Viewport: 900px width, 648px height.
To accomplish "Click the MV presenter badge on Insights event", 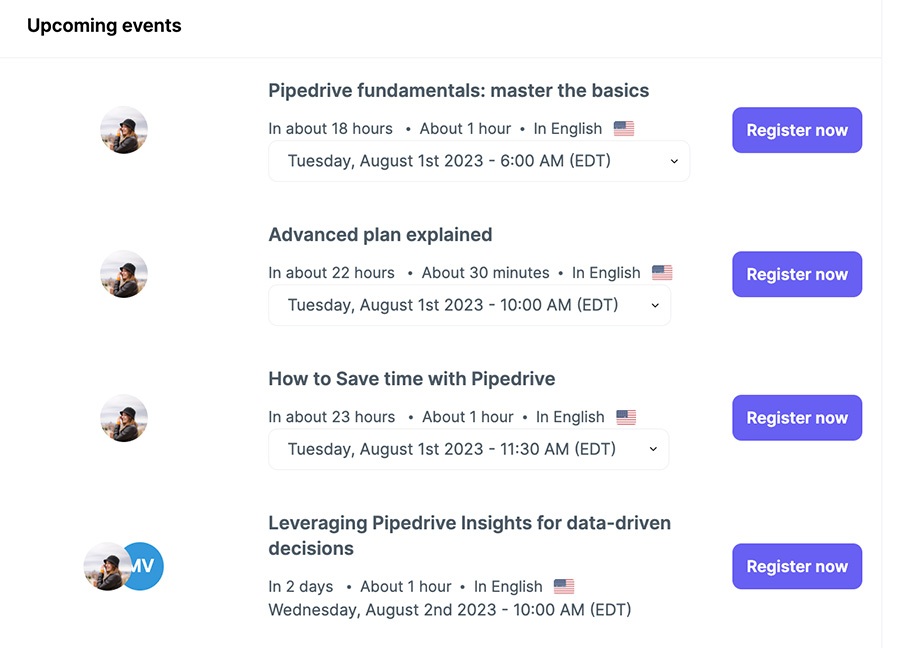I will click(x=141, y=566).
